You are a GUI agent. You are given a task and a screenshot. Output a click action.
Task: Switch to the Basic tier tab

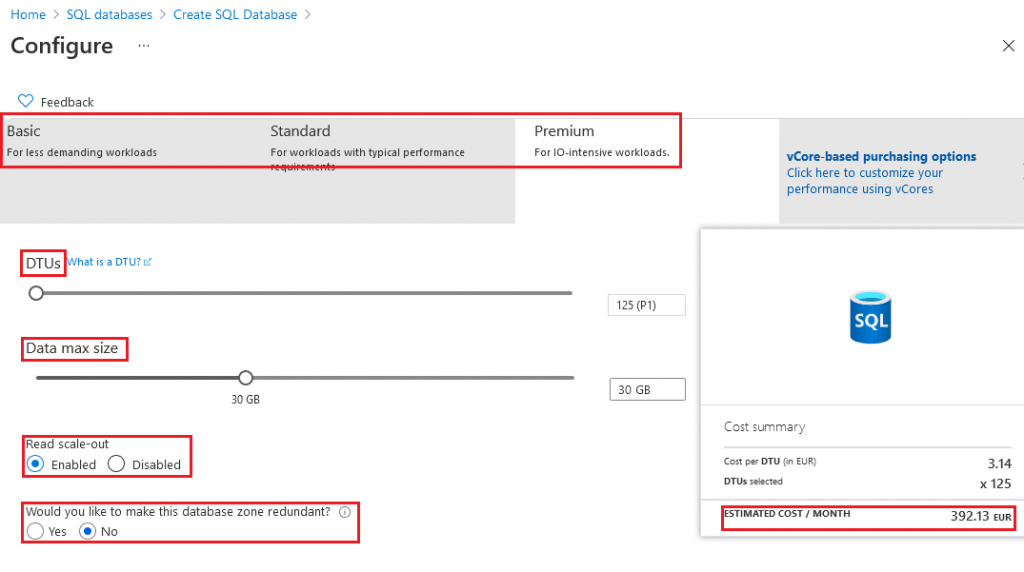[24, 131]
